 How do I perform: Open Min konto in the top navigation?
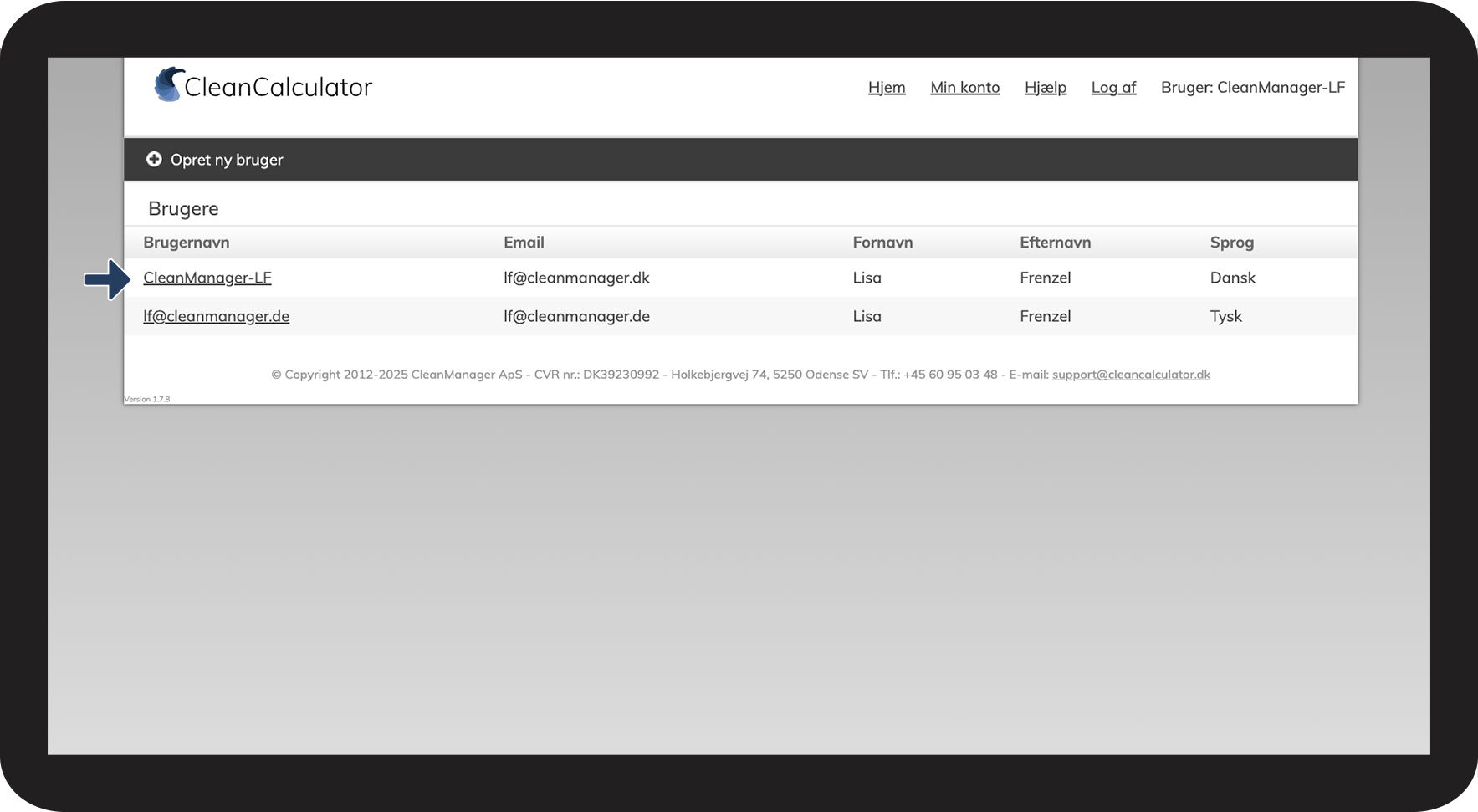click(x=964, y=88)
